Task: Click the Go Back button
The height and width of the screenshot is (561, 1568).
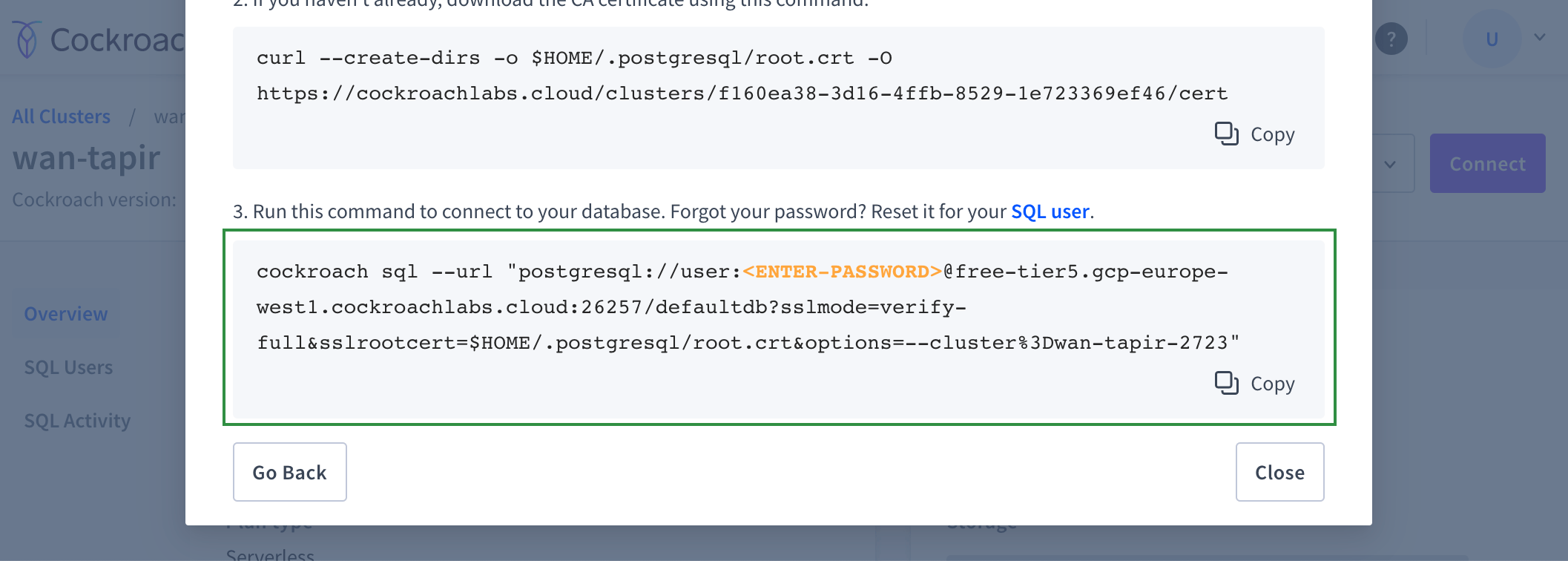Action: click(289, 472)
